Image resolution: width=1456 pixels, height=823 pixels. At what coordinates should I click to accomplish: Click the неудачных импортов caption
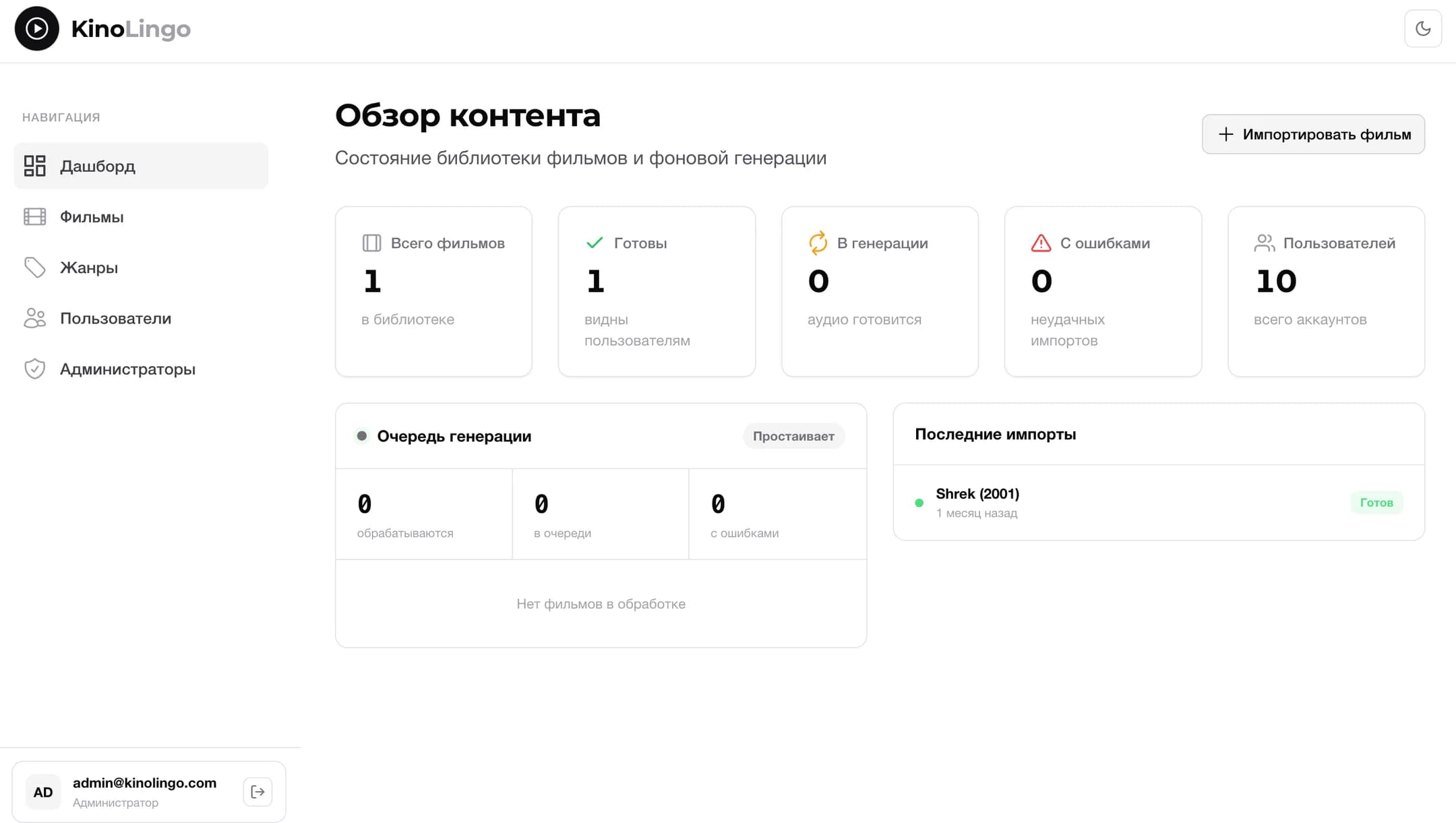coord(1068,330)
